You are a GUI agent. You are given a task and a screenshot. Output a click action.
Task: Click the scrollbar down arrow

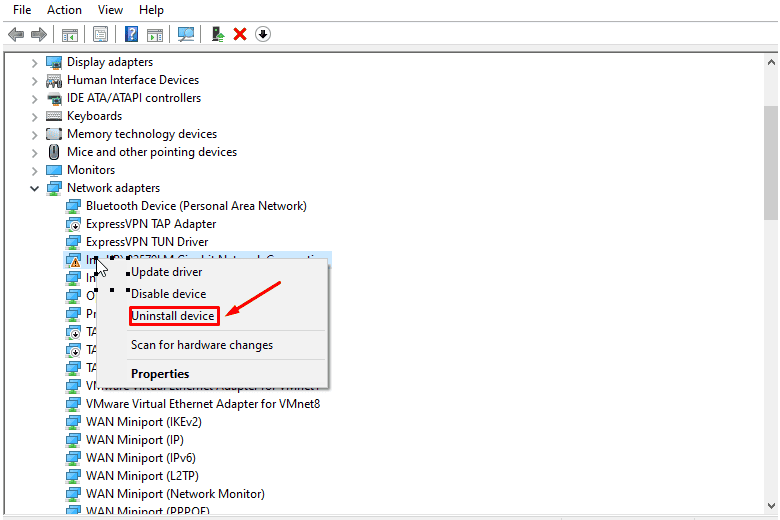(771, 506)
